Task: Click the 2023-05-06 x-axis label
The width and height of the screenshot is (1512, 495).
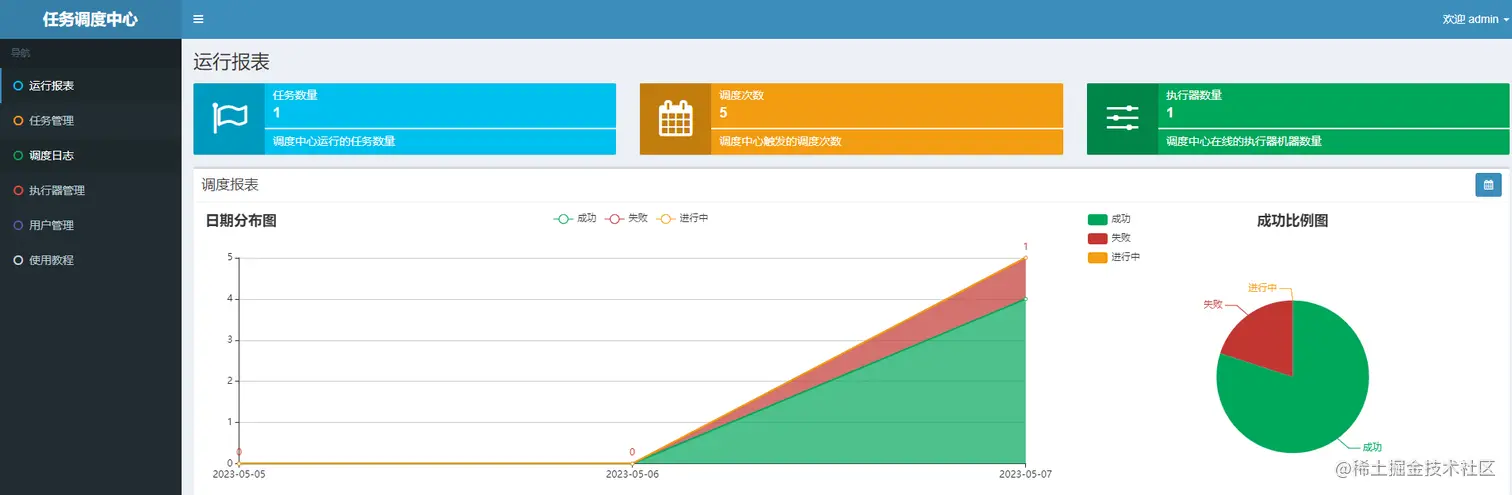Action: point(632,474)
